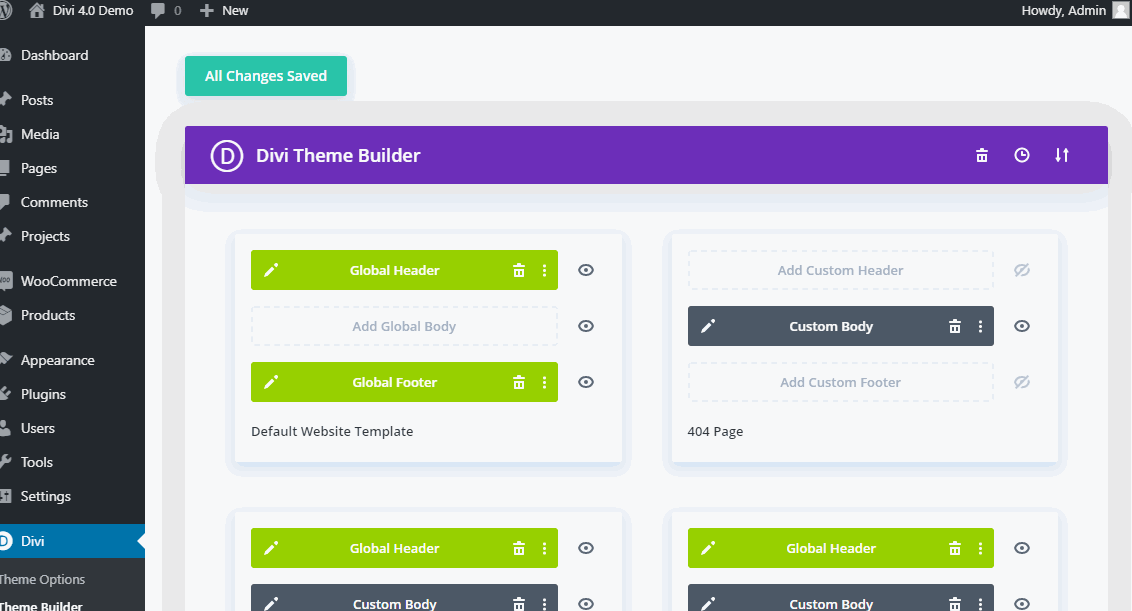Image resolution: width=1132 pixels, height=611 pixels.
Task: Select the Divi sidebar menu
Action: (72, 541)
